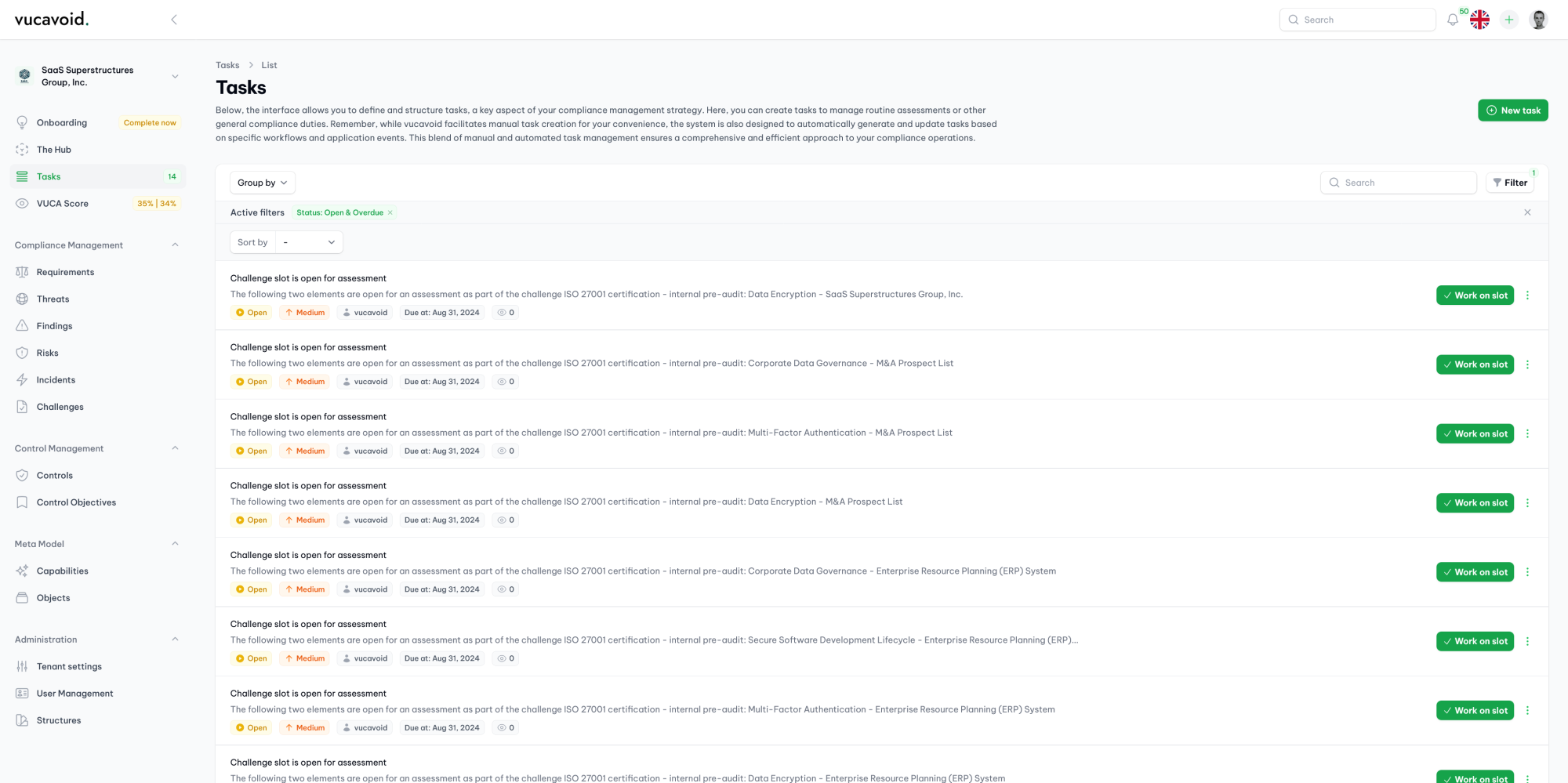Open the Challenges section
Viewport: 1568px width, 783px height.
[60, 407]
